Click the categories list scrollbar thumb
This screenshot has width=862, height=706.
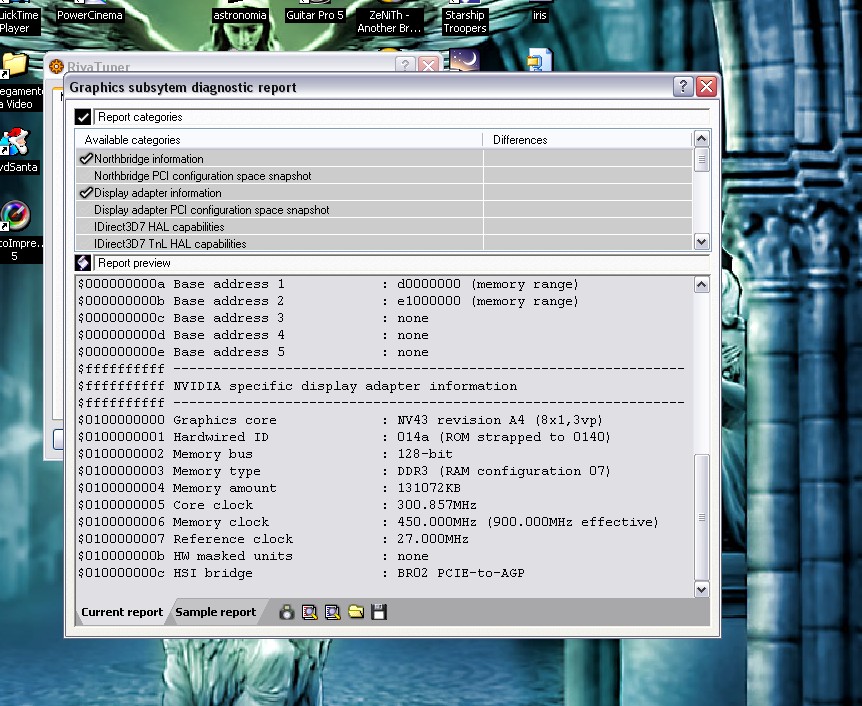701,160
